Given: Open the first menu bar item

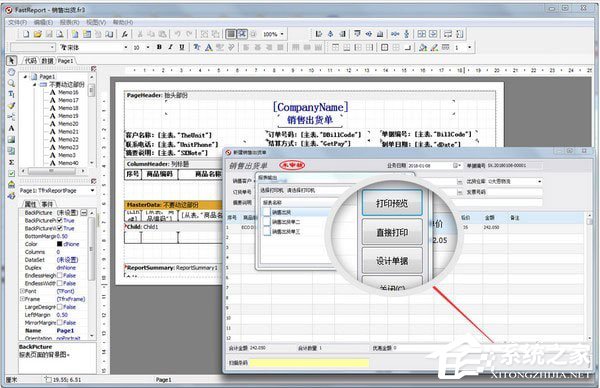Looking at the screenshot, I should point(18,23).
